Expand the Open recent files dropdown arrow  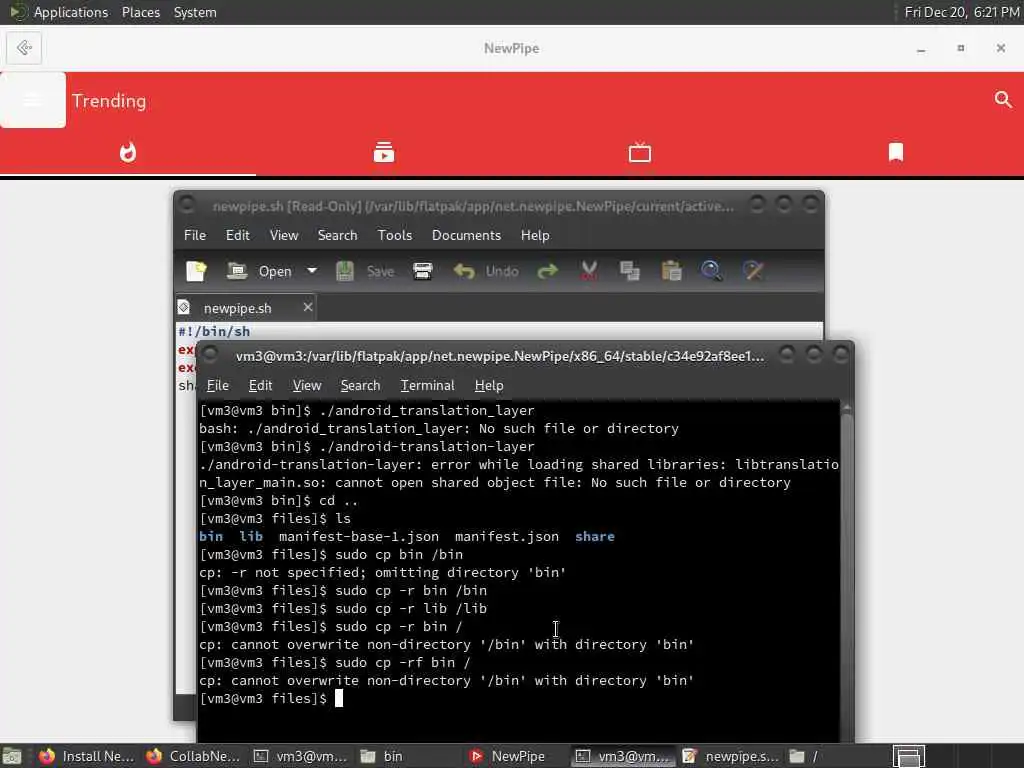(x=312, y=270)
